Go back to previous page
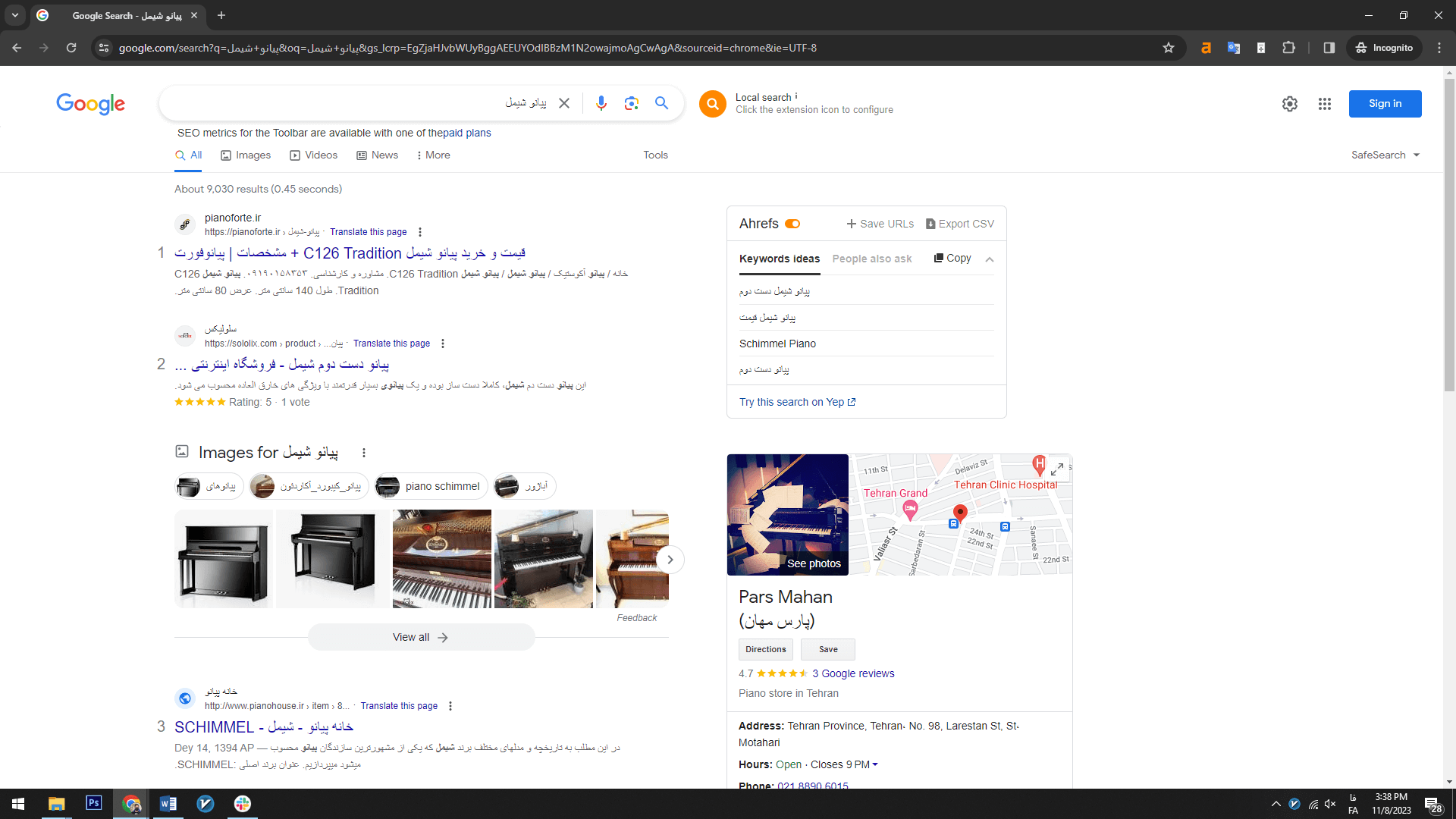The height and width of the screenshot is (819, 1456). point(17,48)
